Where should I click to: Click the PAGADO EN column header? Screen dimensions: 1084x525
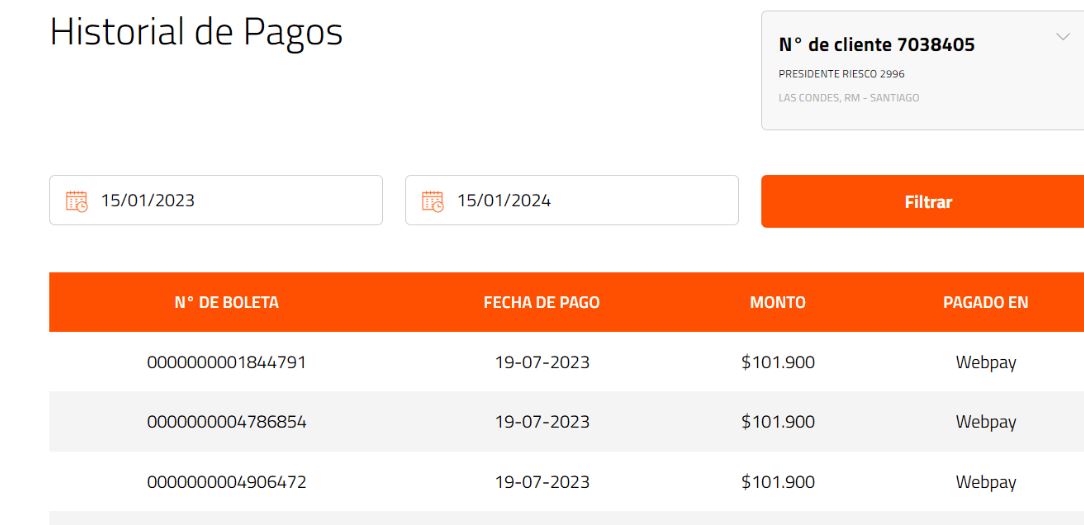pos(986,302)
